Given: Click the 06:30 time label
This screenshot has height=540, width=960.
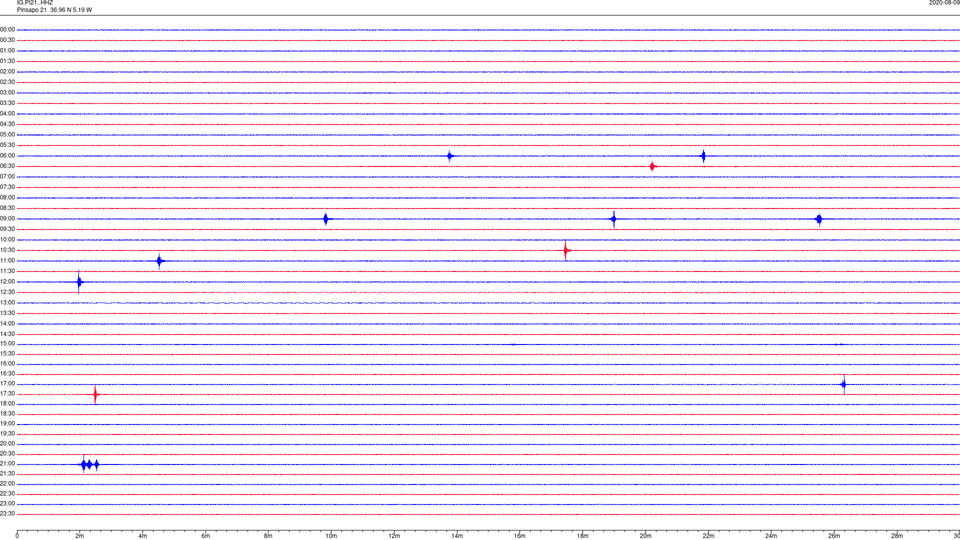Looking at the screenshot, I should click(7, 166).
